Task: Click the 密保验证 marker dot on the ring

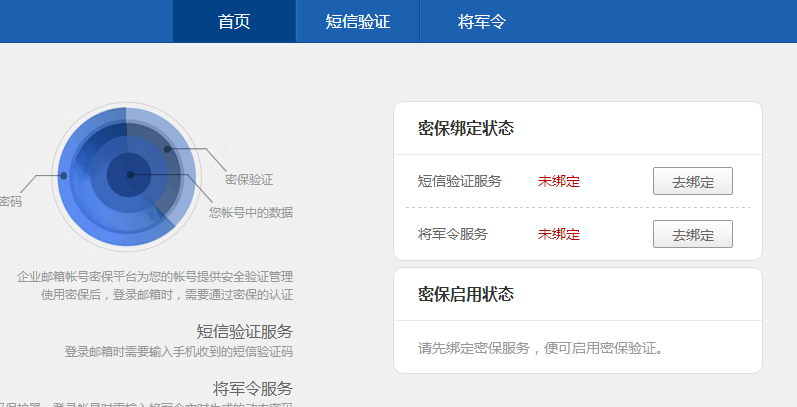Action: tap(168, 149)
